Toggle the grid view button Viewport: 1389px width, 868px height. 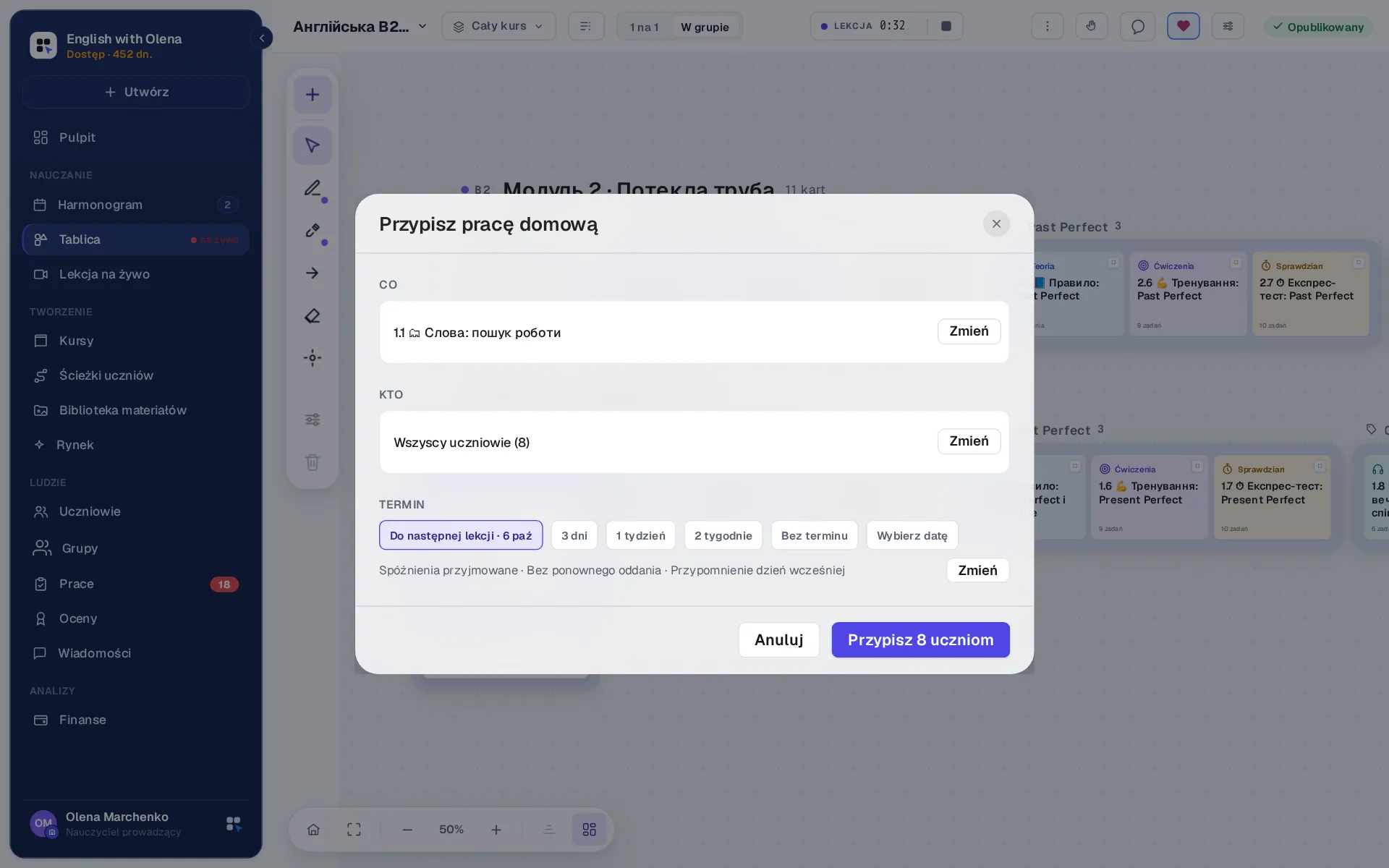coord(590,830)
